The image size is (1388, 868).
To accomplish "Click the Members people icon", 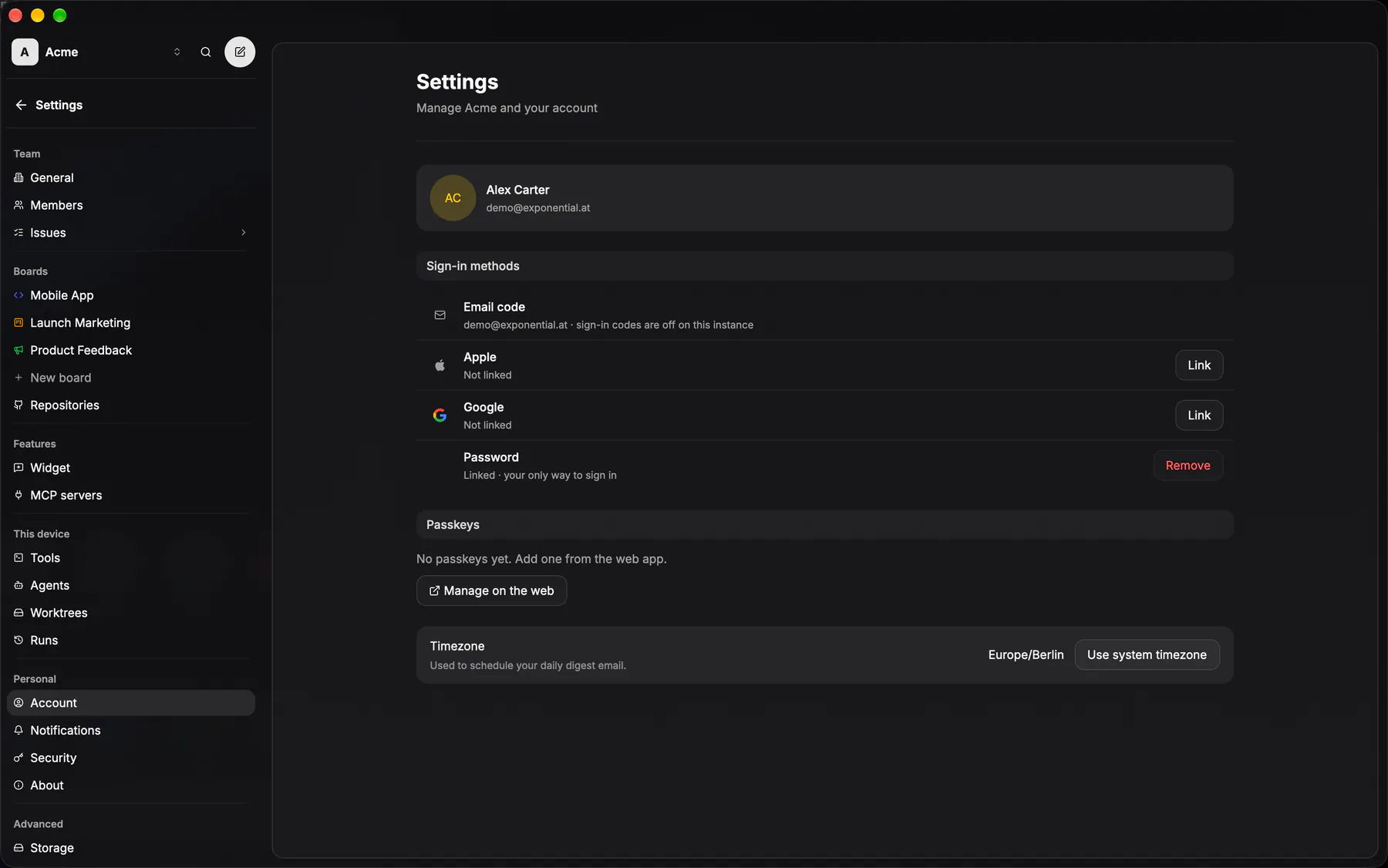I will coord(19,205).
